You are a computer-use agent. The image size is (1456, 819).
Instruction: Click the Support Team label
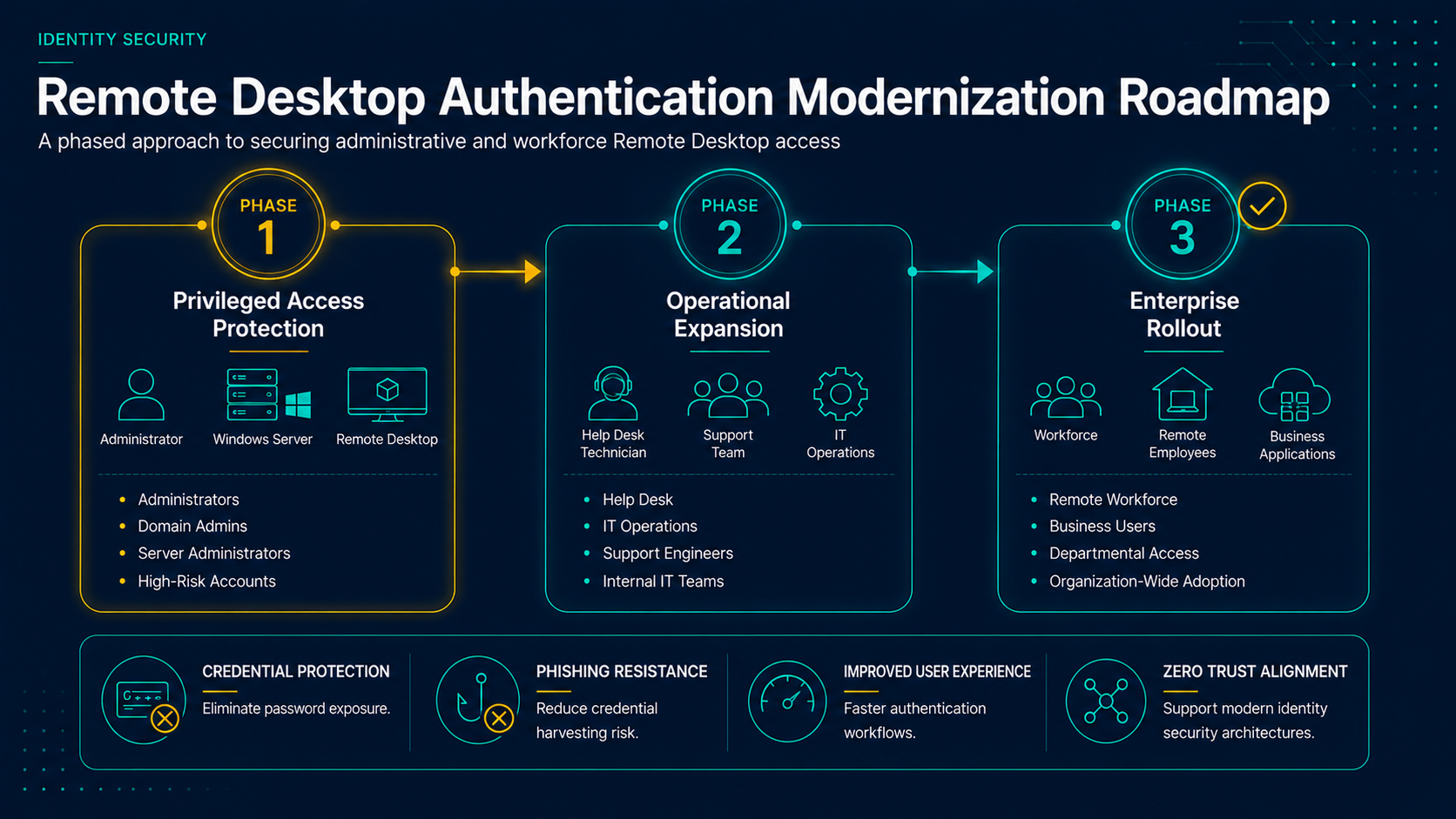click(728, 444)
